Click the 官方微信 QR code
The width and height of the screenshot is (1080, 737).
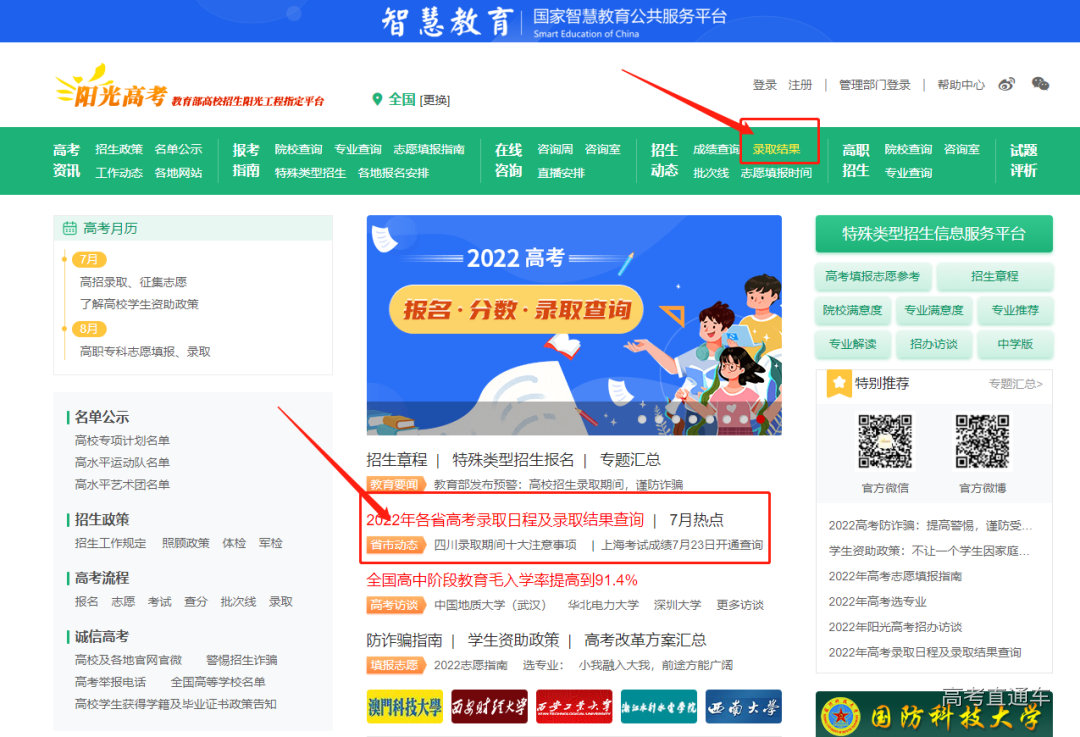pos(884,442)
